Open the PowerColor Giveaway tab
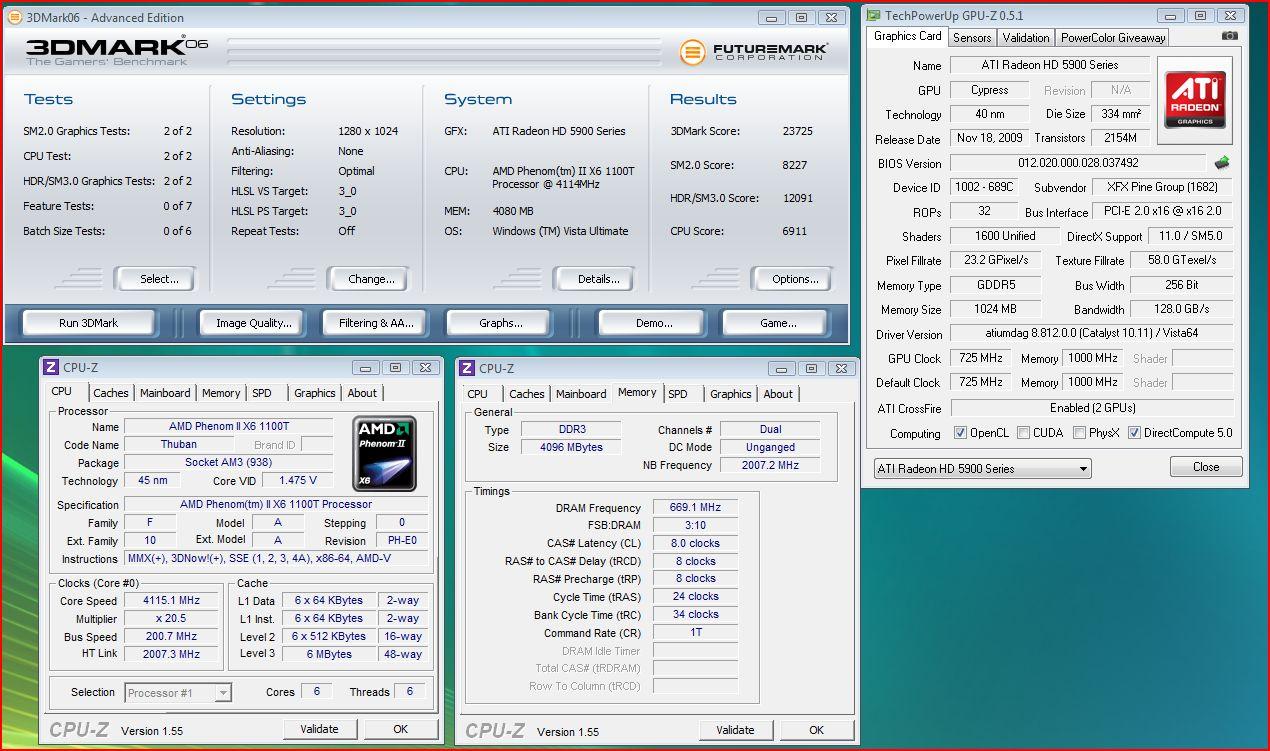Image resolution: width=1270 pixels, height=751 pixels. tap(1113, 37)
